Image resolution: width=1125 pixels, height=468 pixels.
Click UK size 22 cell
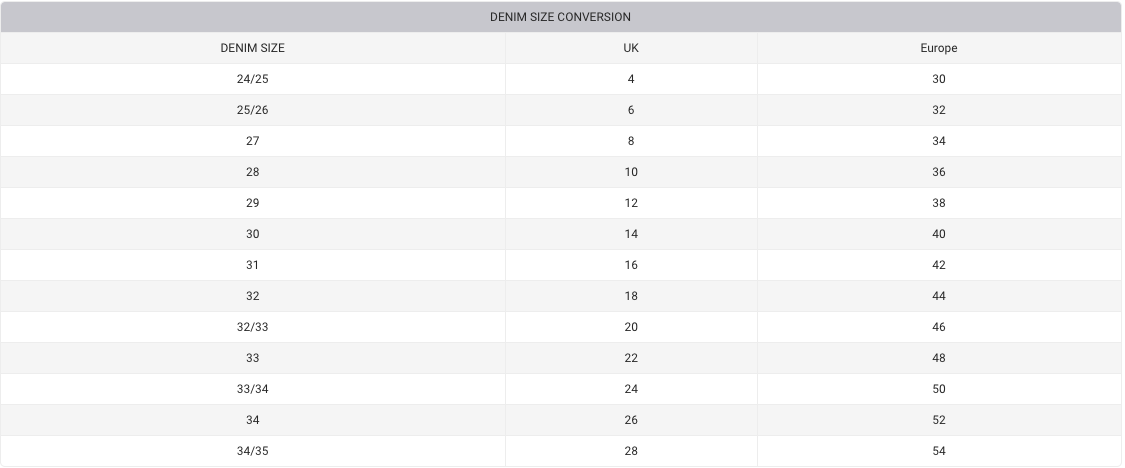click(x=631, y=358)
